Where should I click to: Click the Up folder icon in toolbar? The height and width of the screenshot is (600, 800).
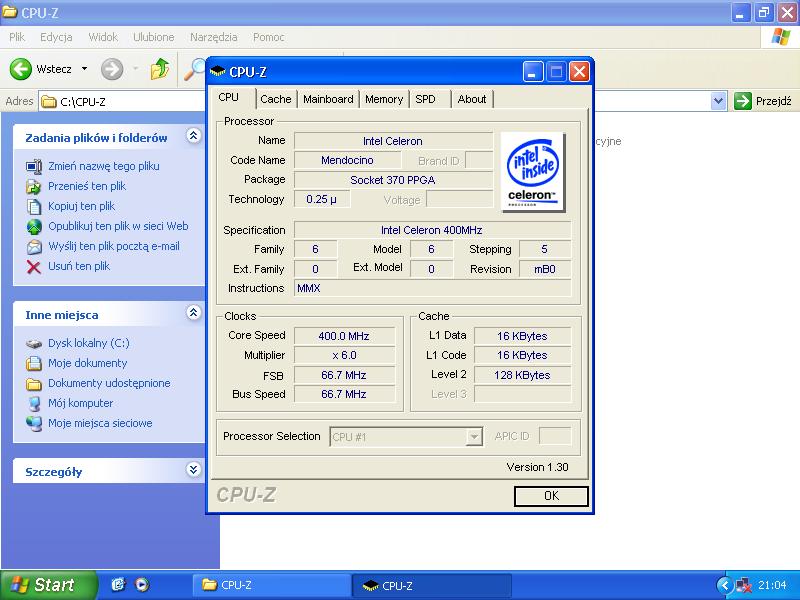160,69
